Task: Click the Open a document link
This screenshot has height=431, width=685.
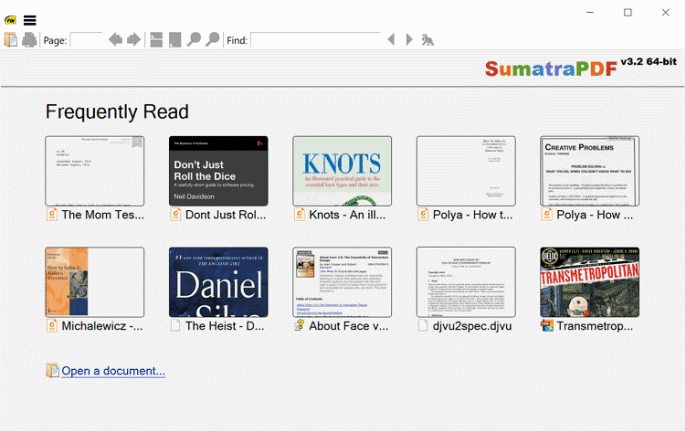Action: tap(113, 371)
